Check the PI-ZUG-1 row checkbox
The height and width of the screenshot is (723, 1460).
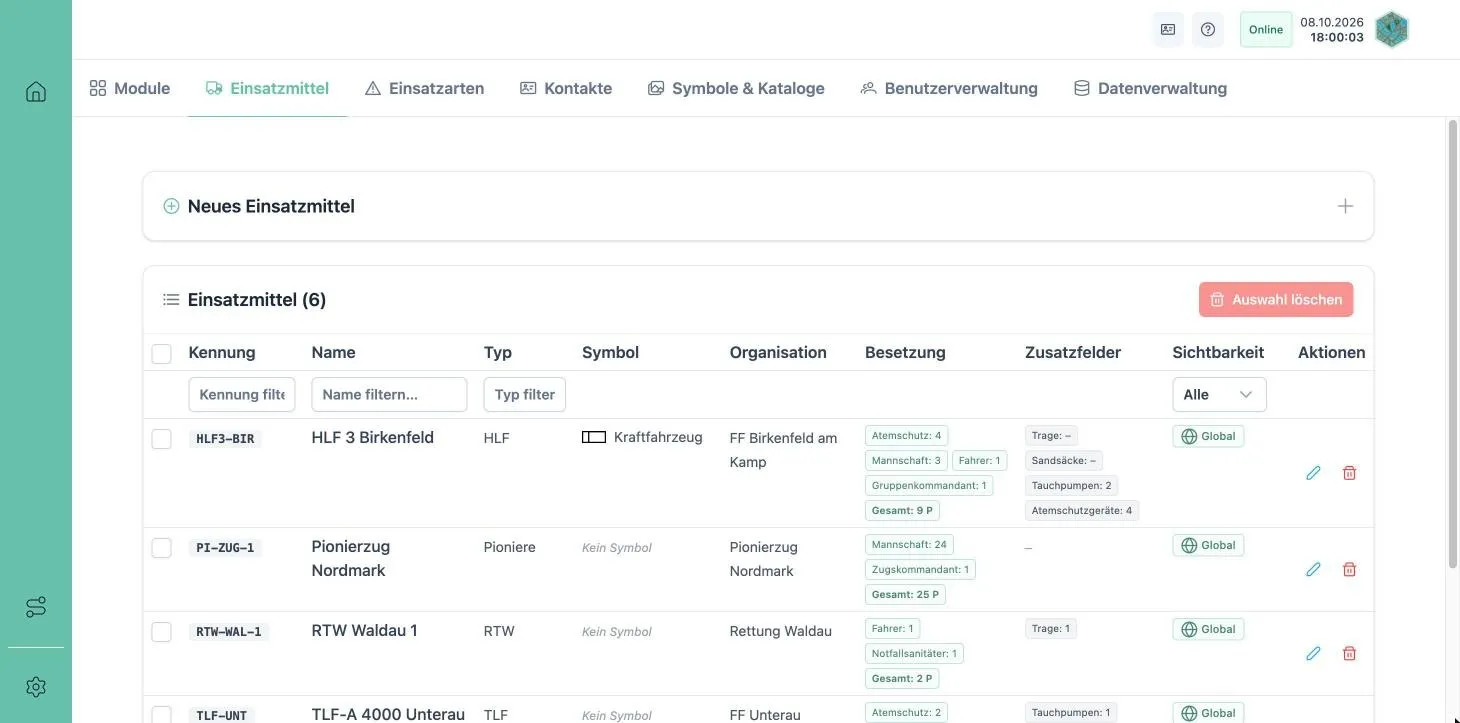161,547
